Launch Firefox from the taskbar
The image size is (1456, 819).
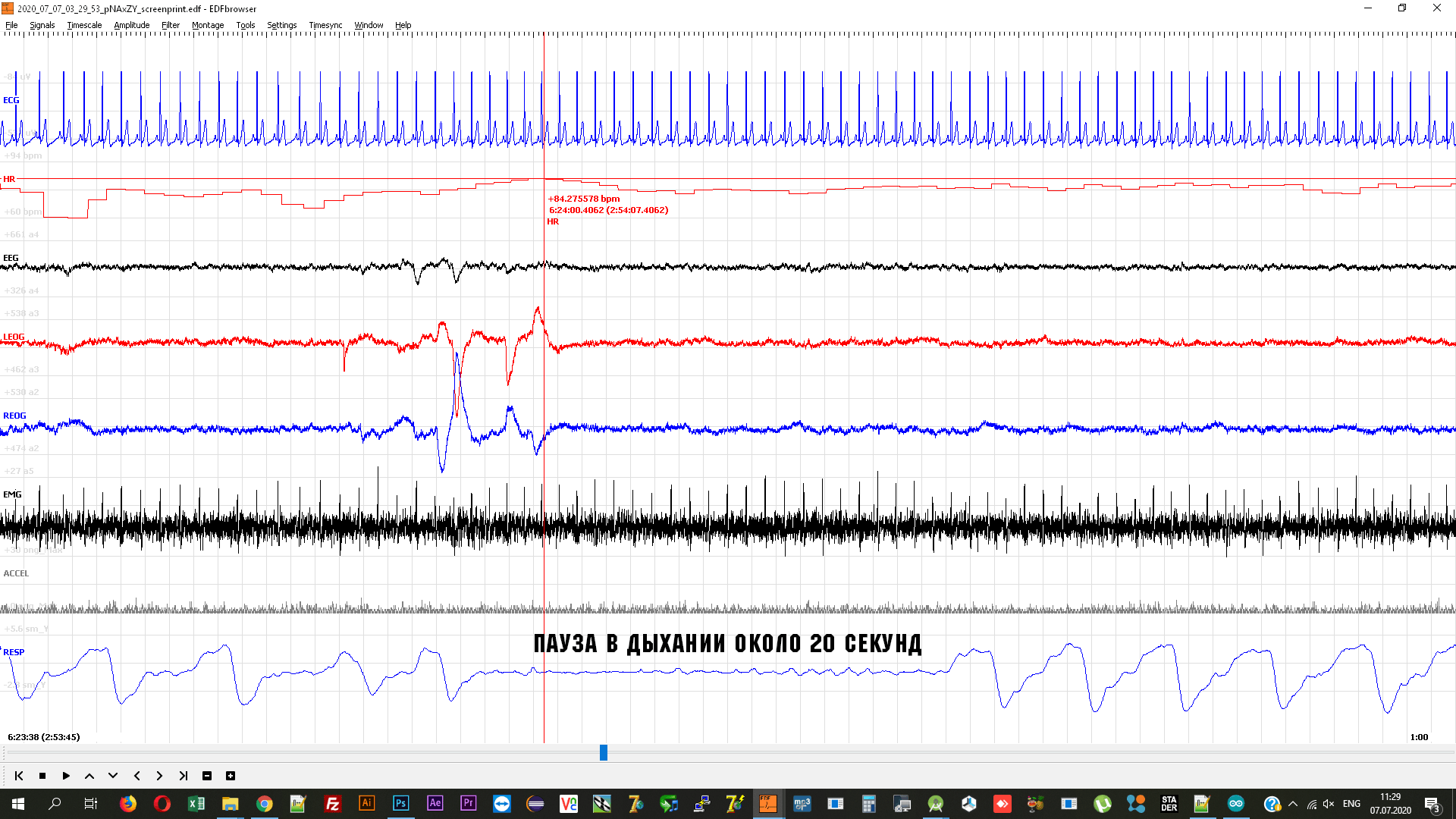(128, 804)
